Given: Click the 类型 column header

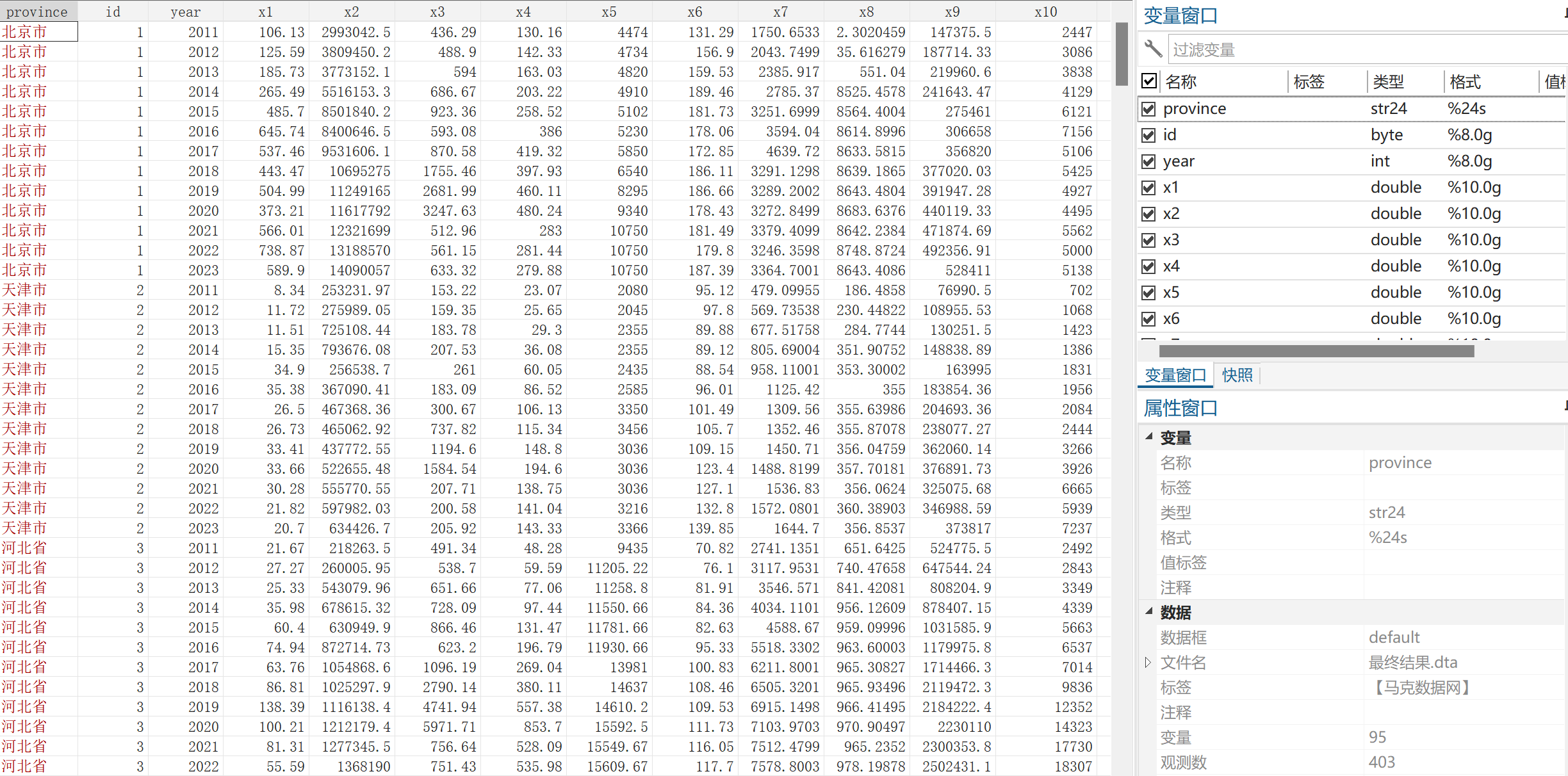Looking at the screenshot, I should pyautogui.click(x=1389, y=82).
